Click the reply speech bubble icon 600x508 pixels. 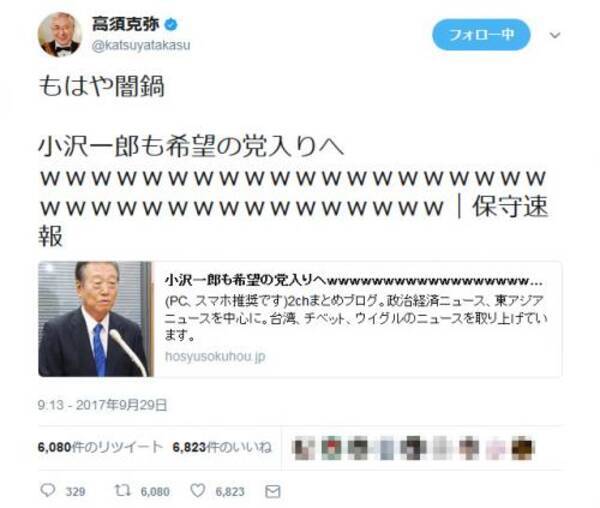pos(48,490)
